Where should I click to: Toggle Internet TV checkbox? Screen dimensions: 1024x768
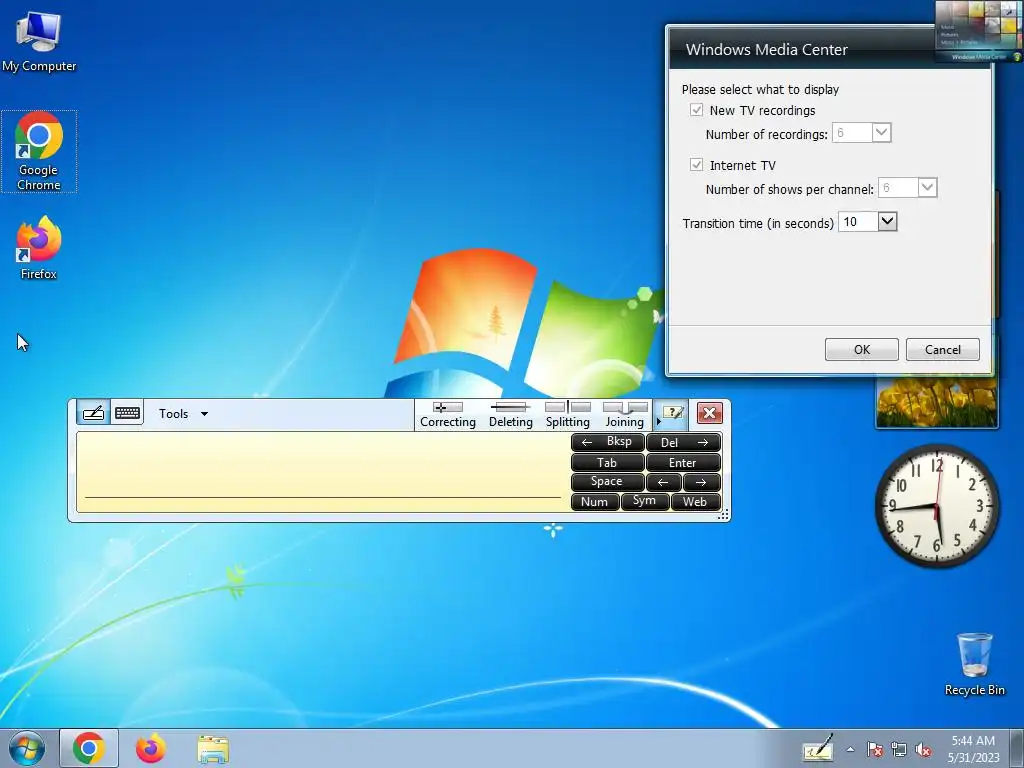pyautogui.click(x=696, y=165)
